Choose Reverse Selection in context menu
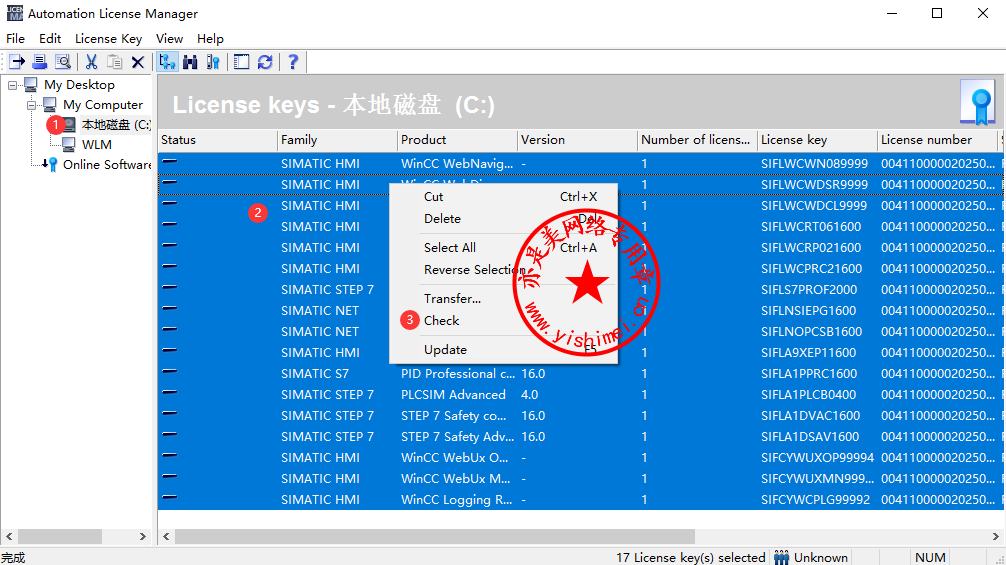The width and height of the screenshot is (1006, 565). click(504, 269)
